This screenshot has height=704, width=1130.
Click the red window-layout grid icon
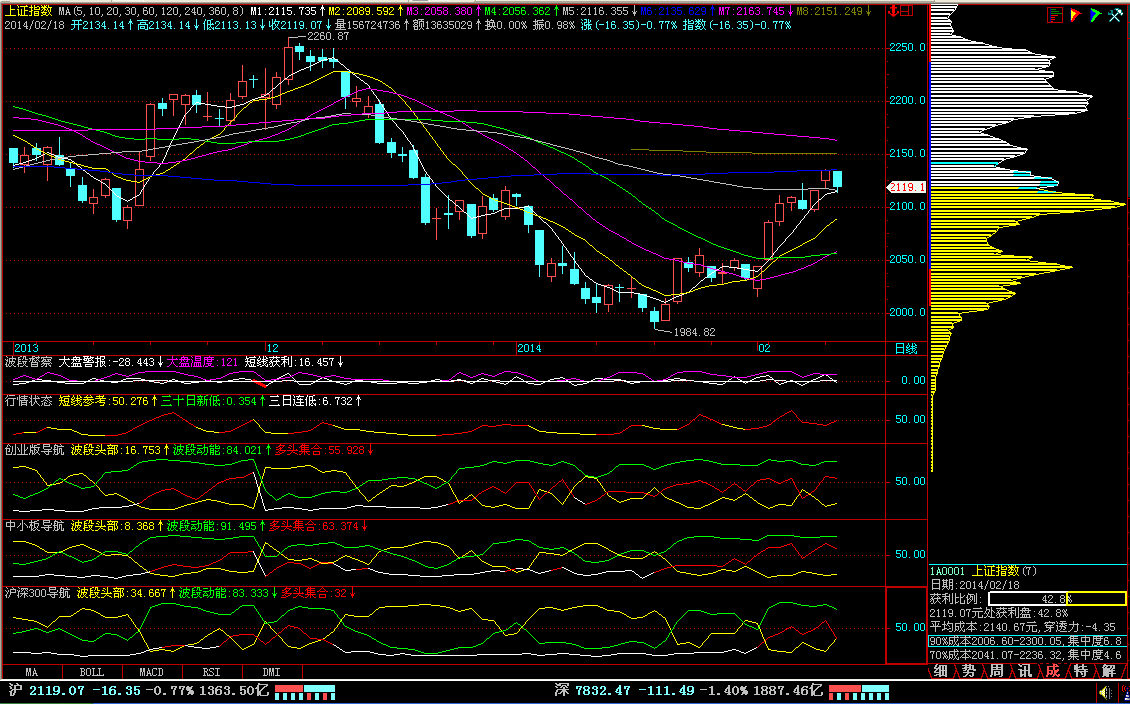click(x=910, y=11)
